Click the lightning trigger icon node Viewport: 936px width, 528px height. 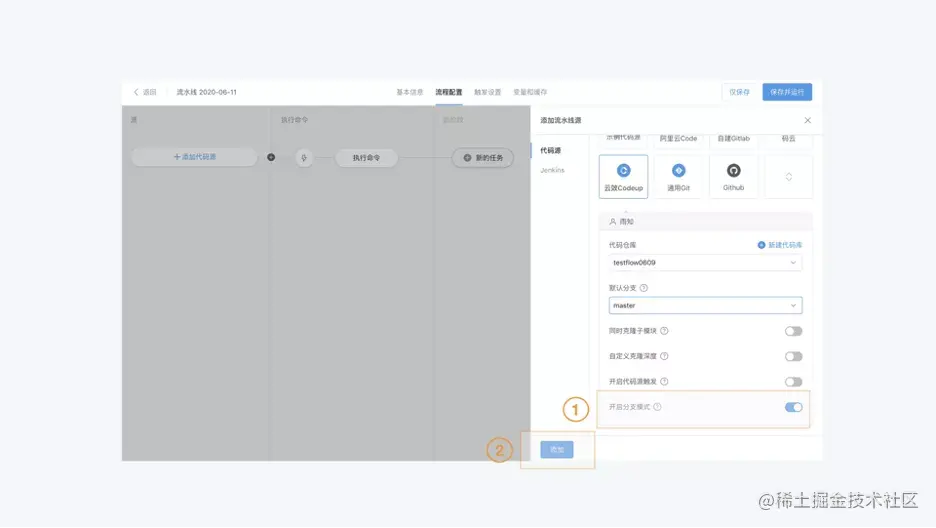coord(304,158)
